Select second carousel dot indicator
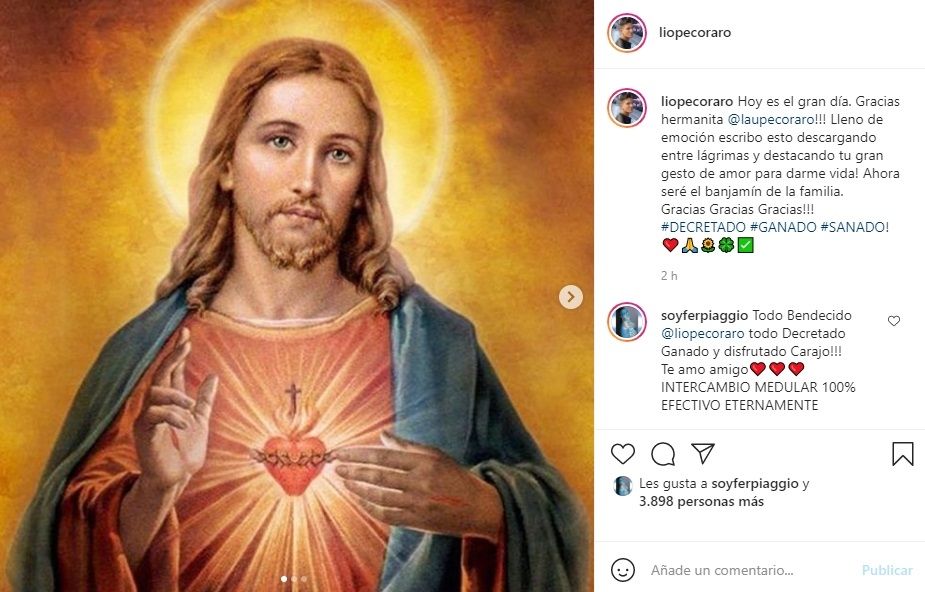 [294, 578]
